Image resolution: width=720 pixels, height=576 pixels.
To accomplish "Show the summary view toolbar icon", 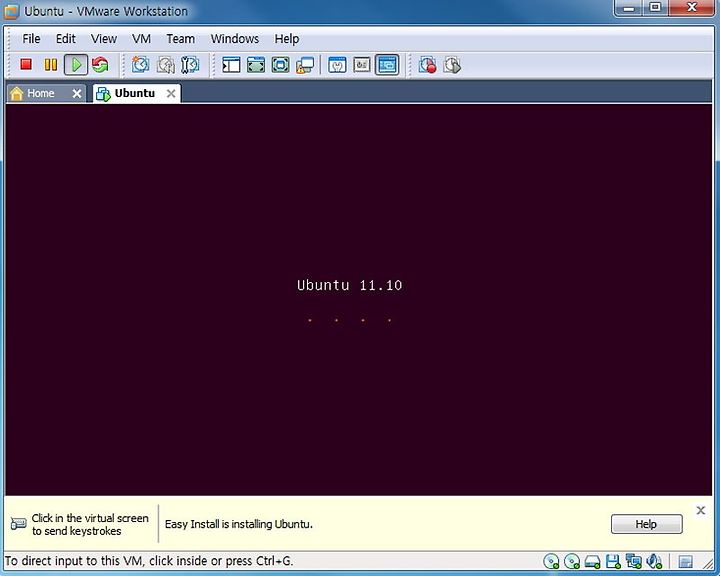I will pyautogui.click(x=338, y=65).
